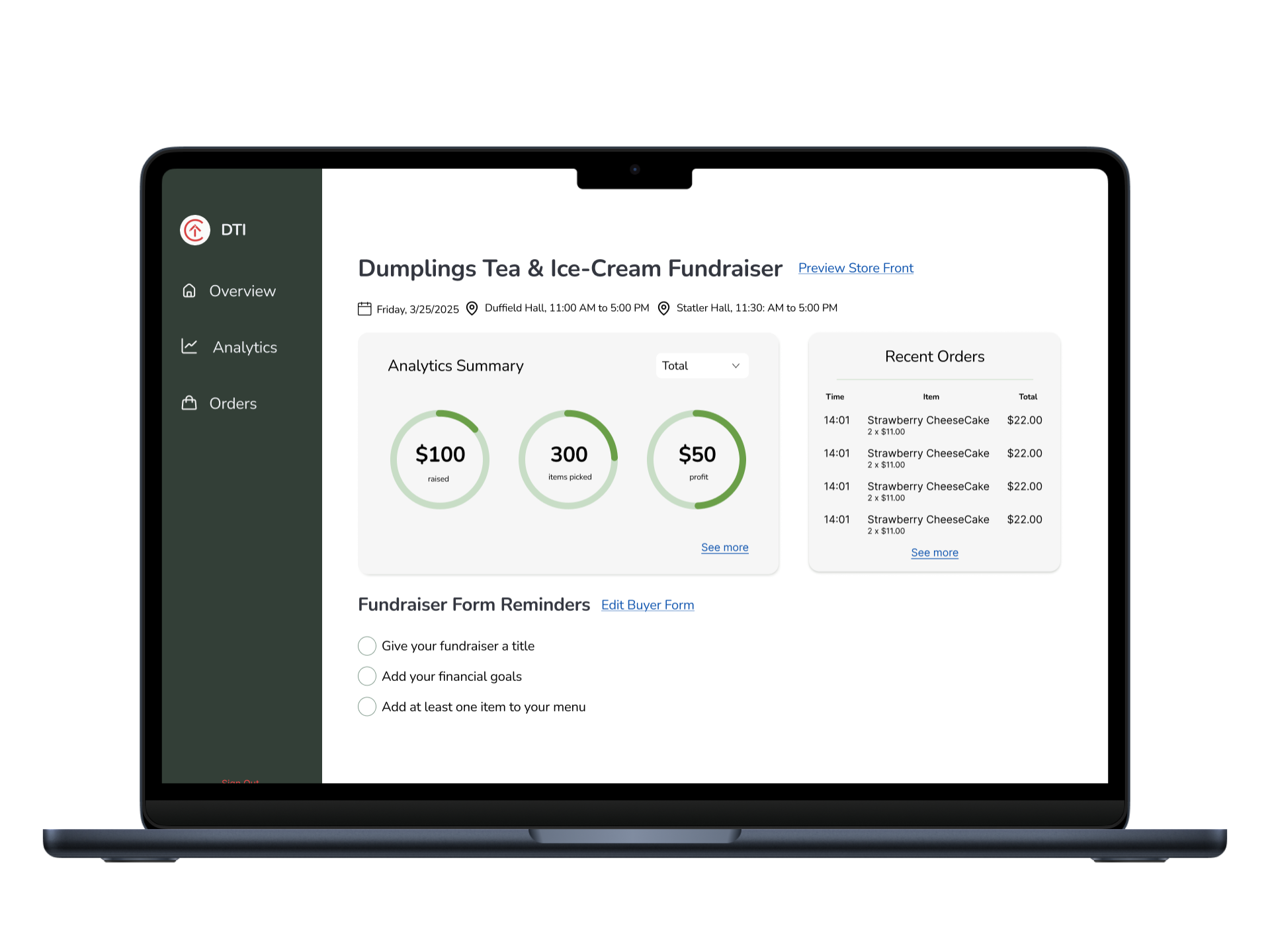Click the chart icon next to Analytics
The image size is (1270, 952).
pos(189,346)
